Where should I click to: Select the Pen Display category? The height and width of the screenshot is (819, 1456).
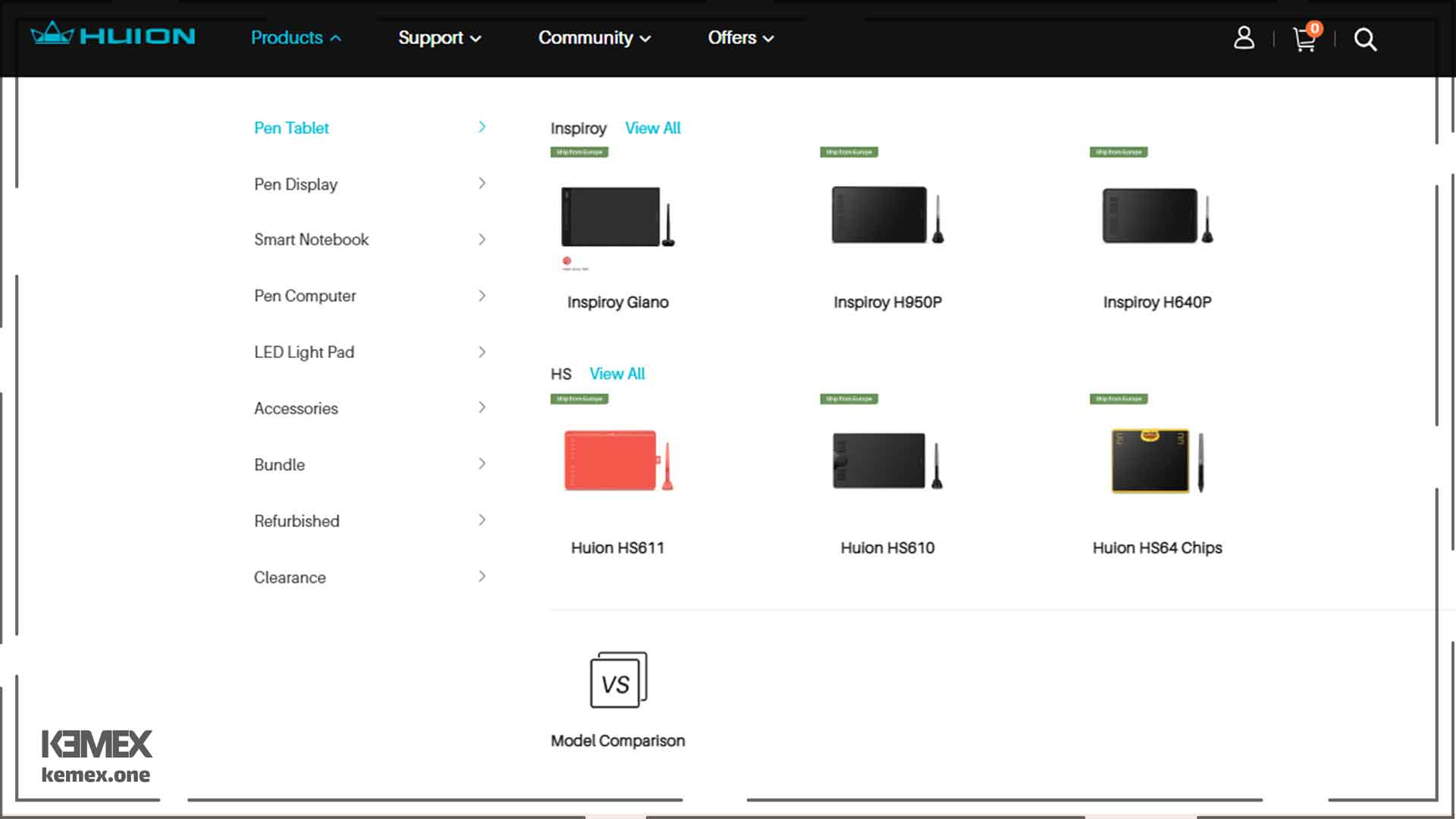point(296,184)
